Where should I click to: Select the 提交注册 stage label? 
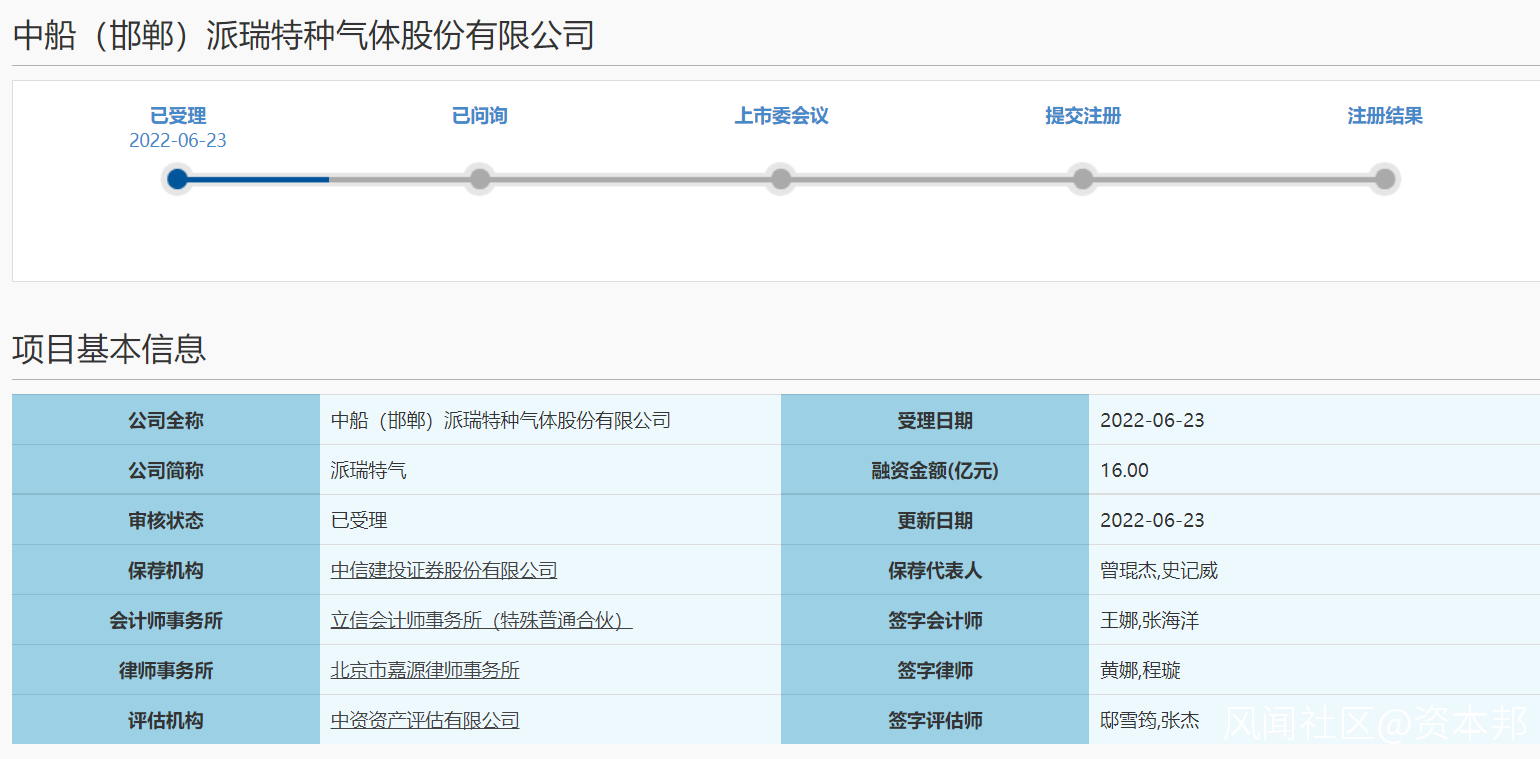click(1083, 116)
